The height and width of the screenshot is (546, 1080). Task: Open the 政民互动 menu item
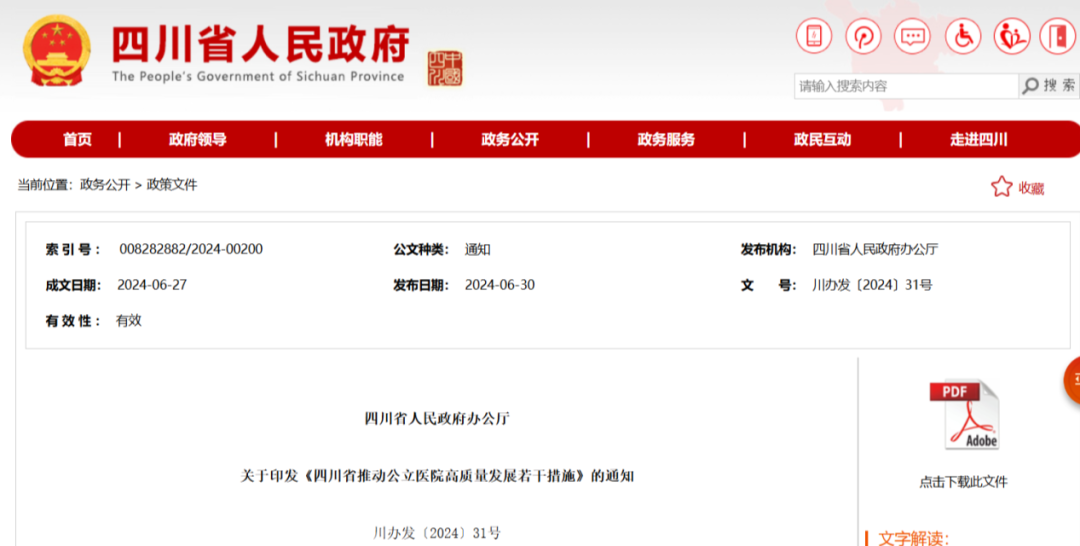(x=822, y=140)
